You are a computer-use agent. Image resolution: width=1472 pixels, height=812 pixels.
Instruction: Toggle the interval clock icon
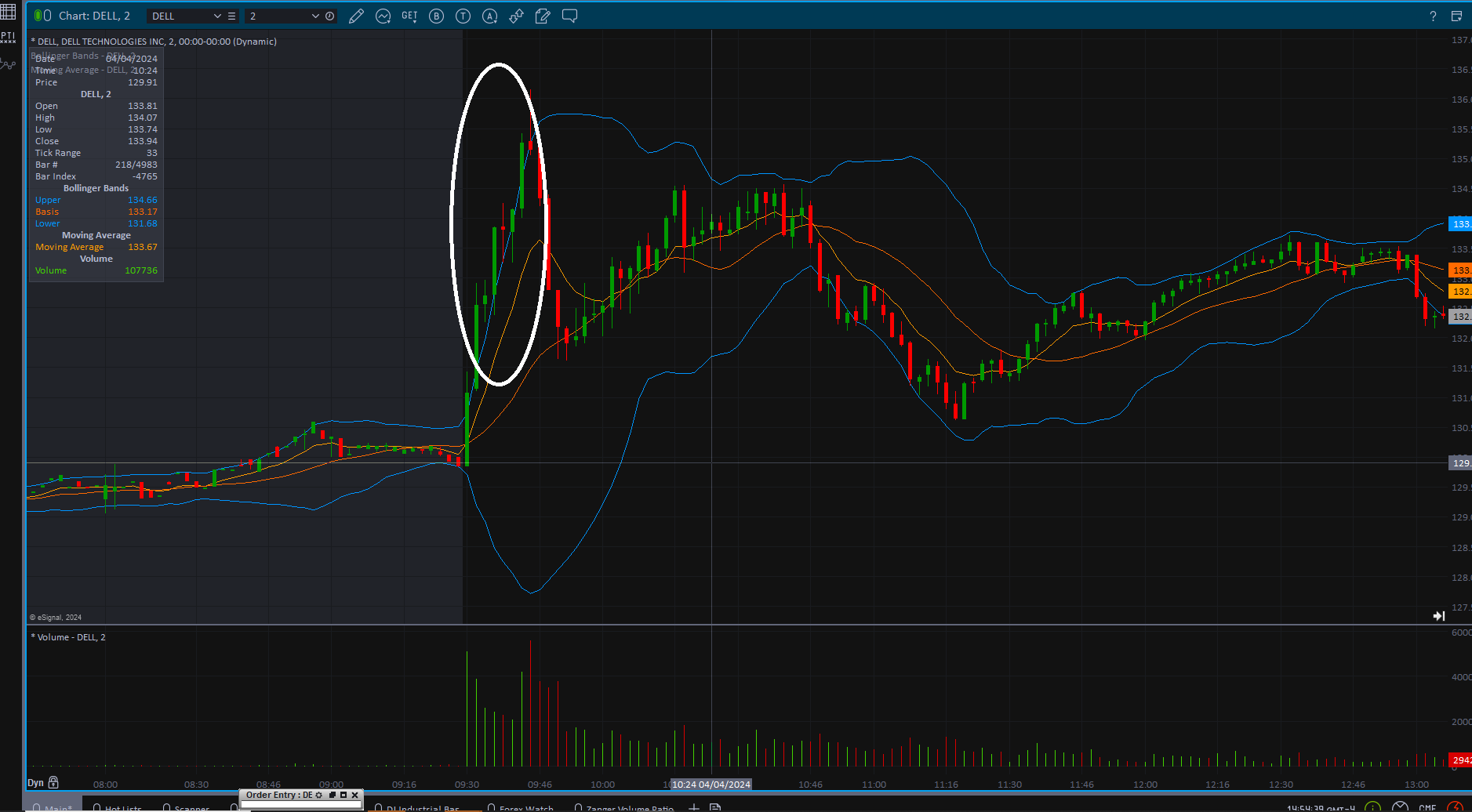(330, 16)
